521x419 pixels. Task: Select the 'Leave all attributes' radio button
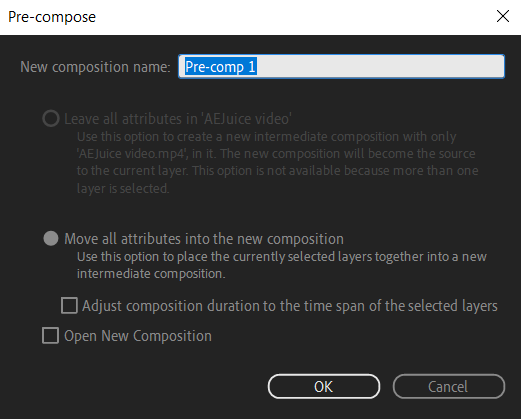[51, 119]
